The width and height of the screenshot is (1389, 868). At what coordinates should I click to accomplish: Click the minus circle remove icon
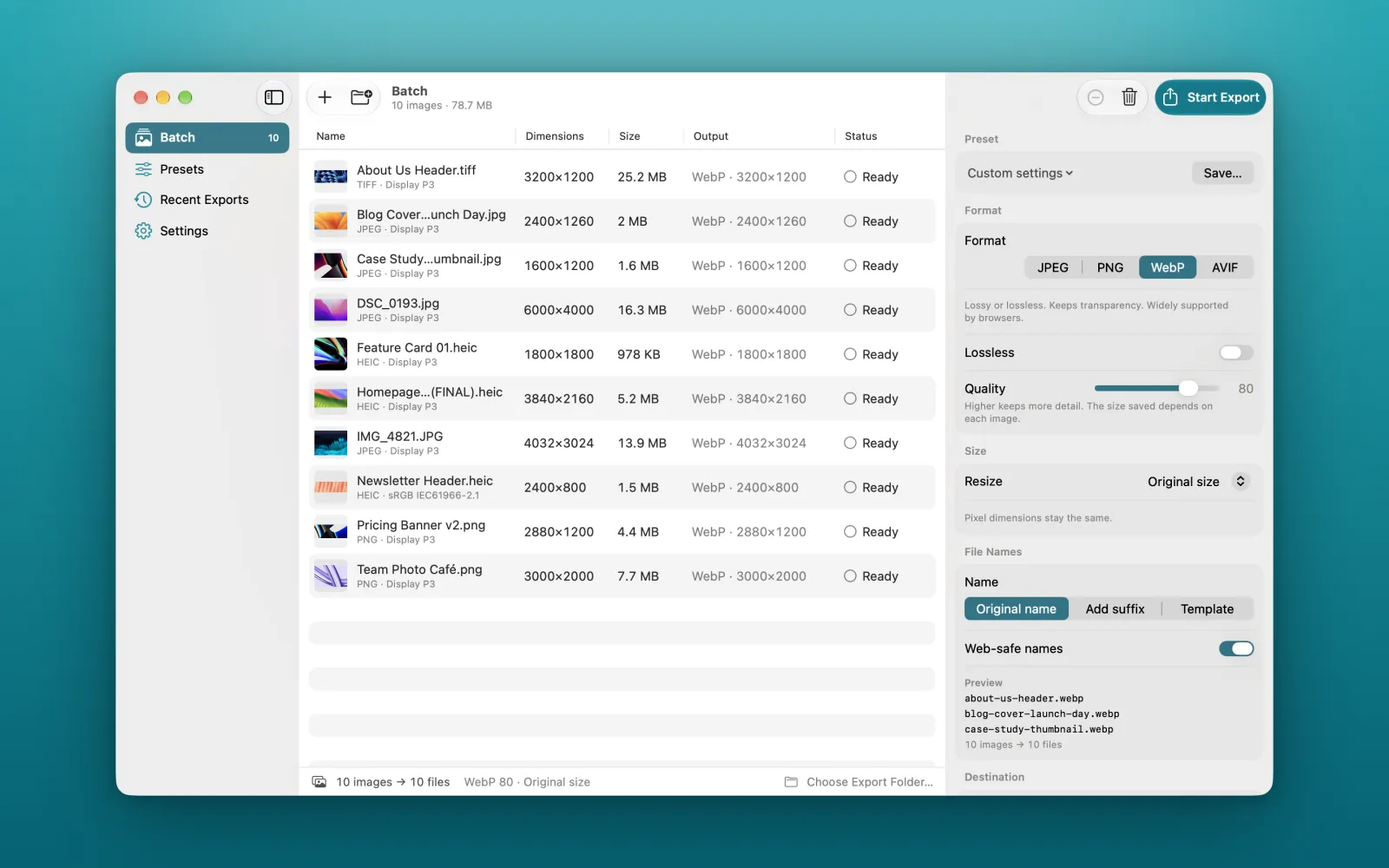[x=1096, y=97]
